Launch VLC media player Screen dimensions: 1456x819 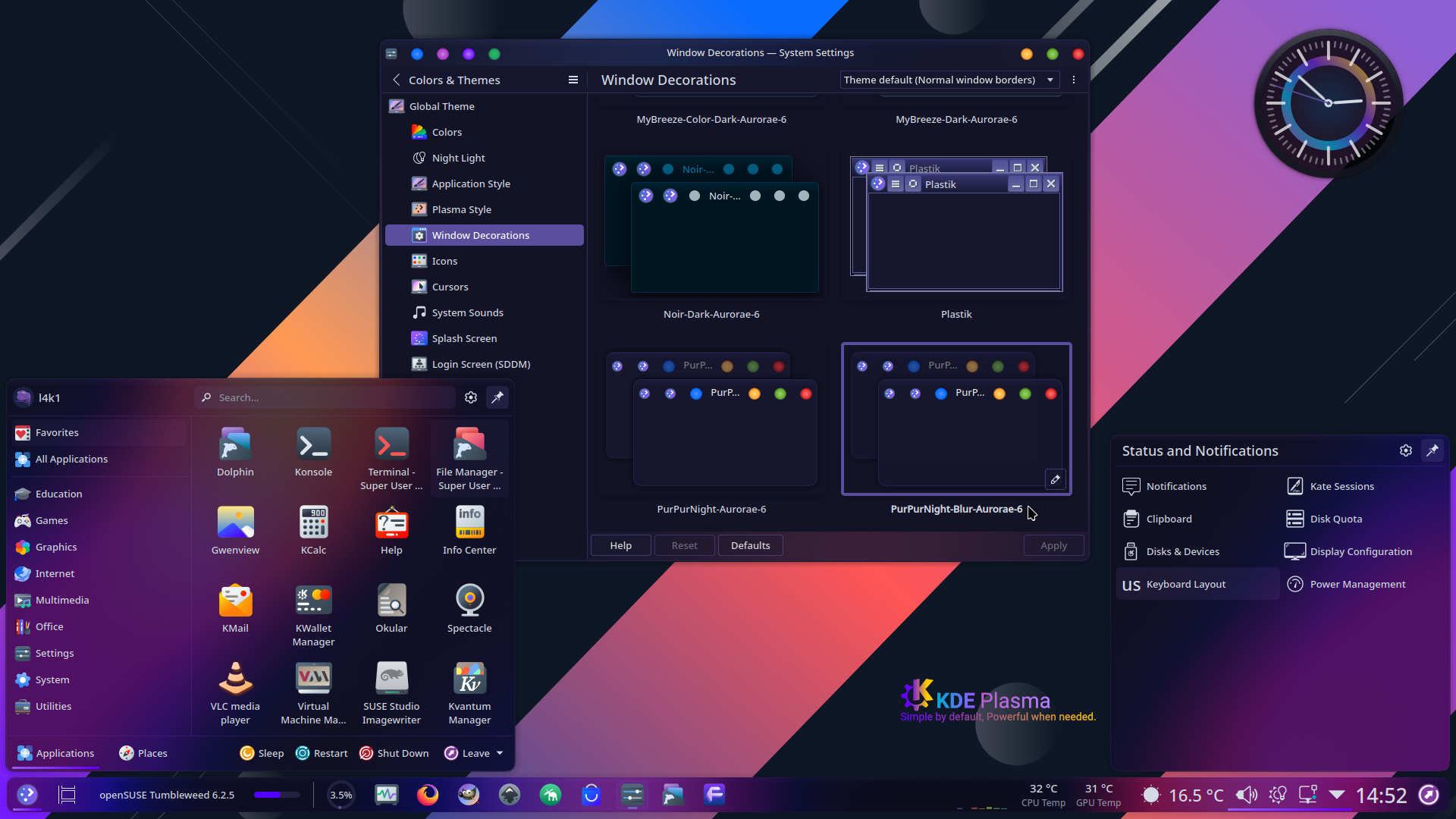235,693
